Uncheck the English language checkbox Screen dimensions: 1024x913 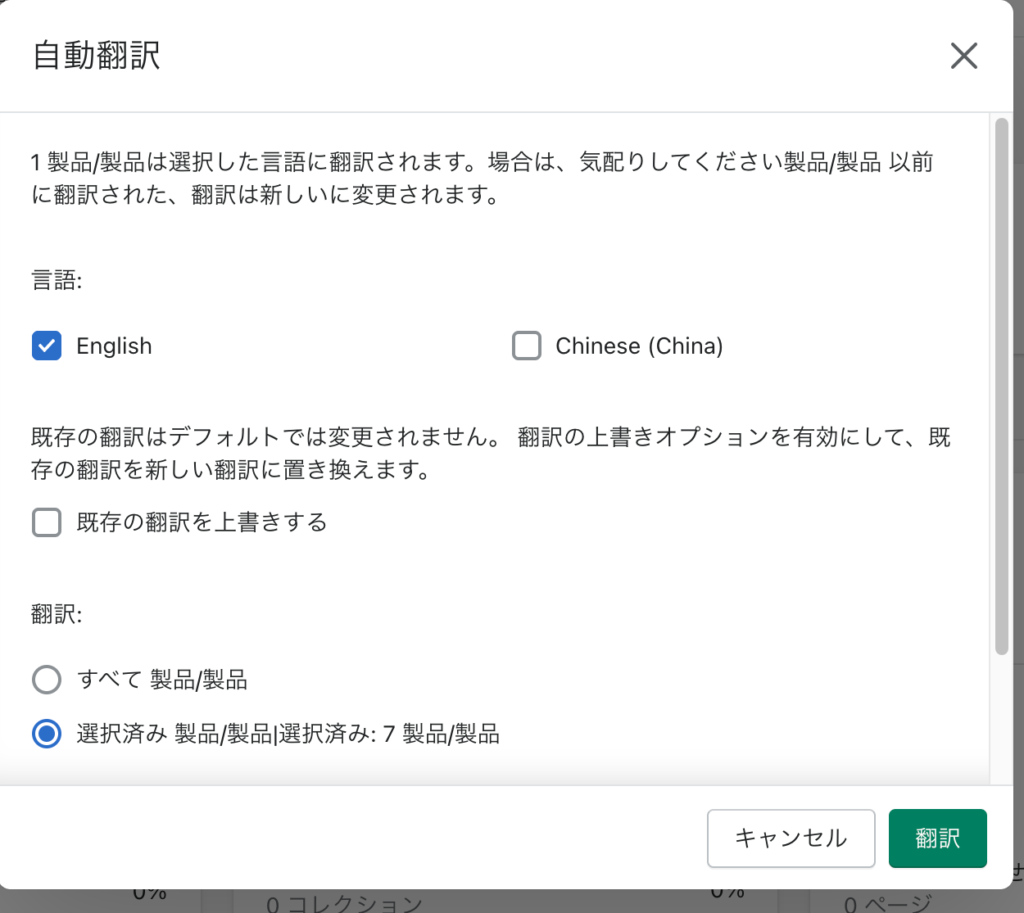(x=47, y=346)
